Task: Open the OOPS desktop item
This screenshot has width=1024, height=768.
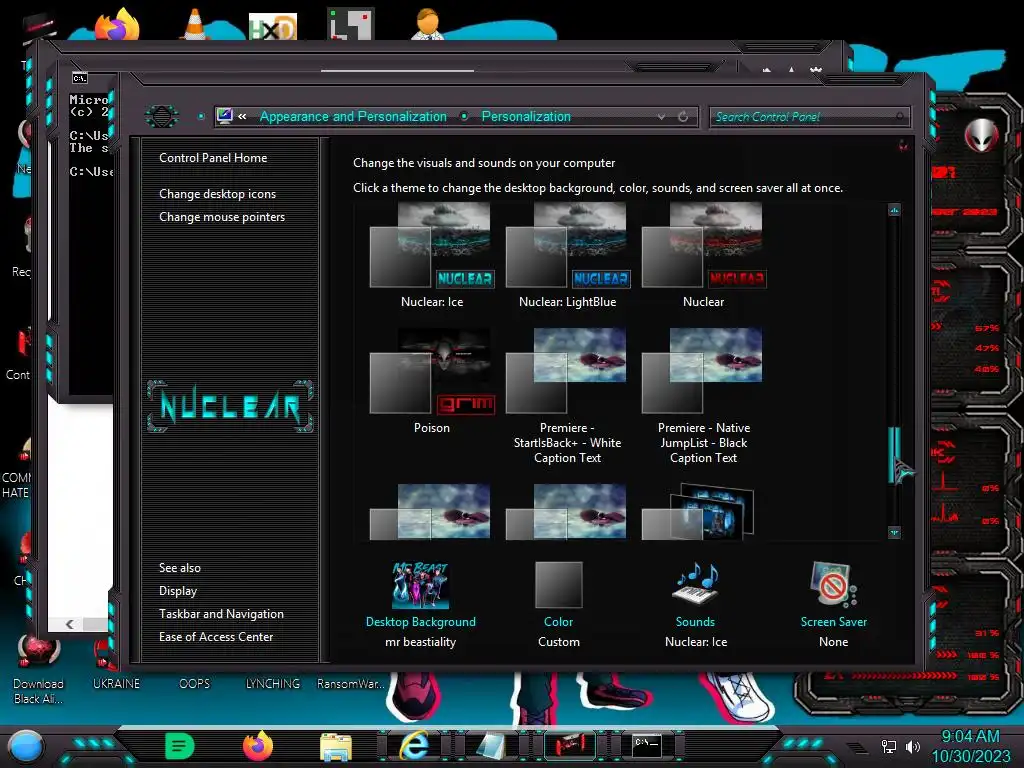Action: [x=195, y=684]
